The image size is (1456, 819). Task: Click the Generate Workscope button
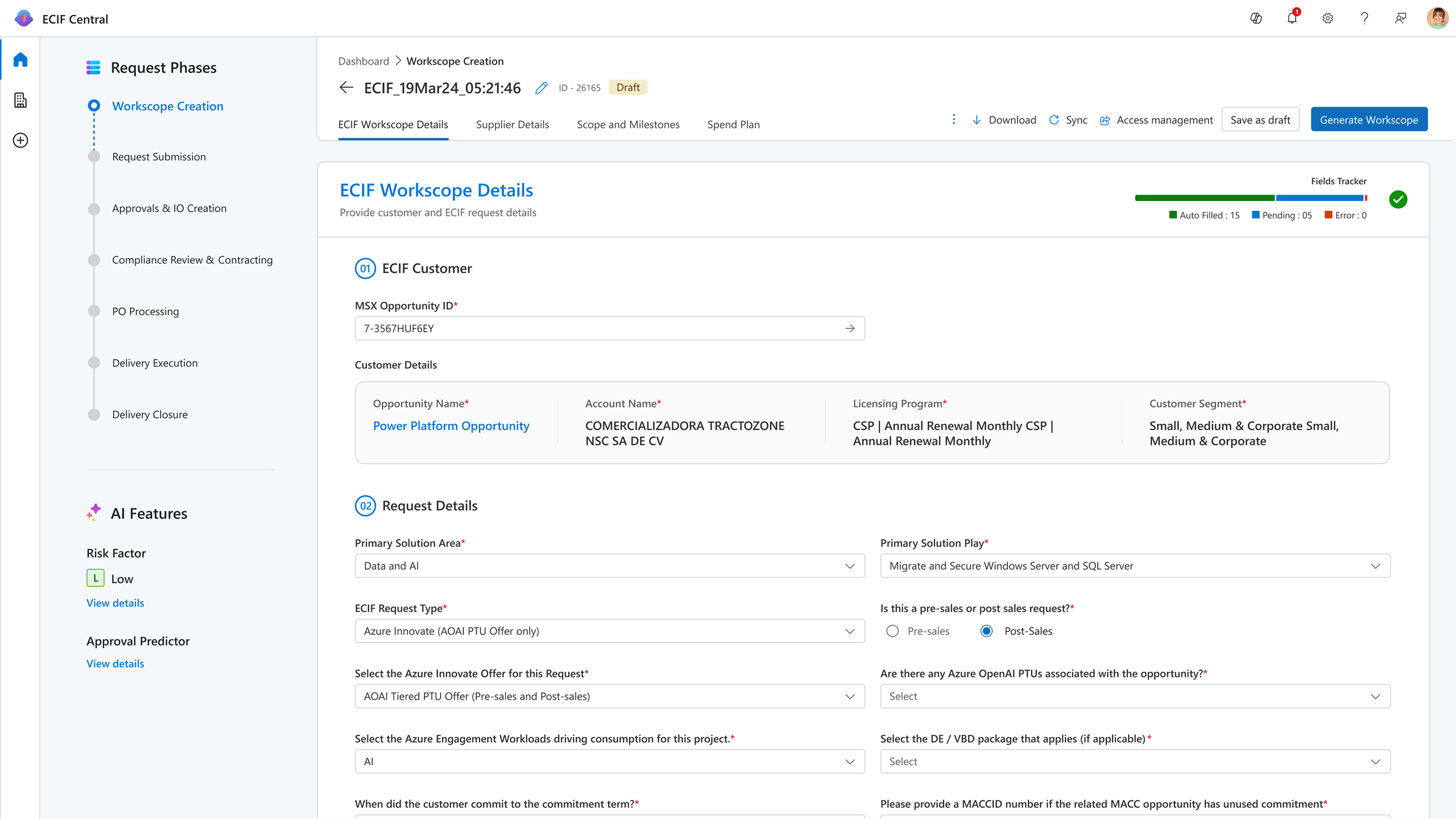(1369, 120)
